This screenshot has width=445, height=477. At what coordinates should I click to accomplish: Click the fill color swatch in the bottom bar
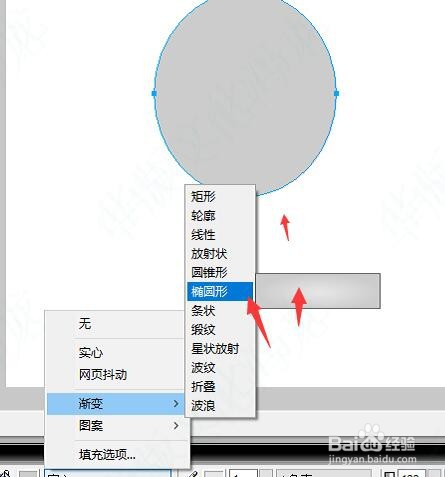tap(28, 474)
